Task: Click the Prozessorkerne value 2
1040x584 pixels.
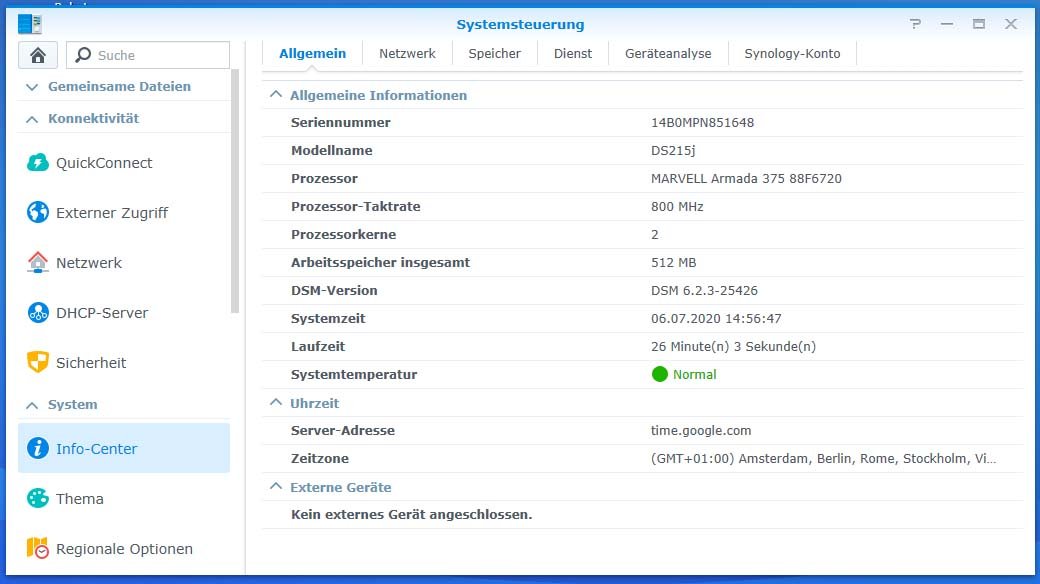Action: coord(655,235)
